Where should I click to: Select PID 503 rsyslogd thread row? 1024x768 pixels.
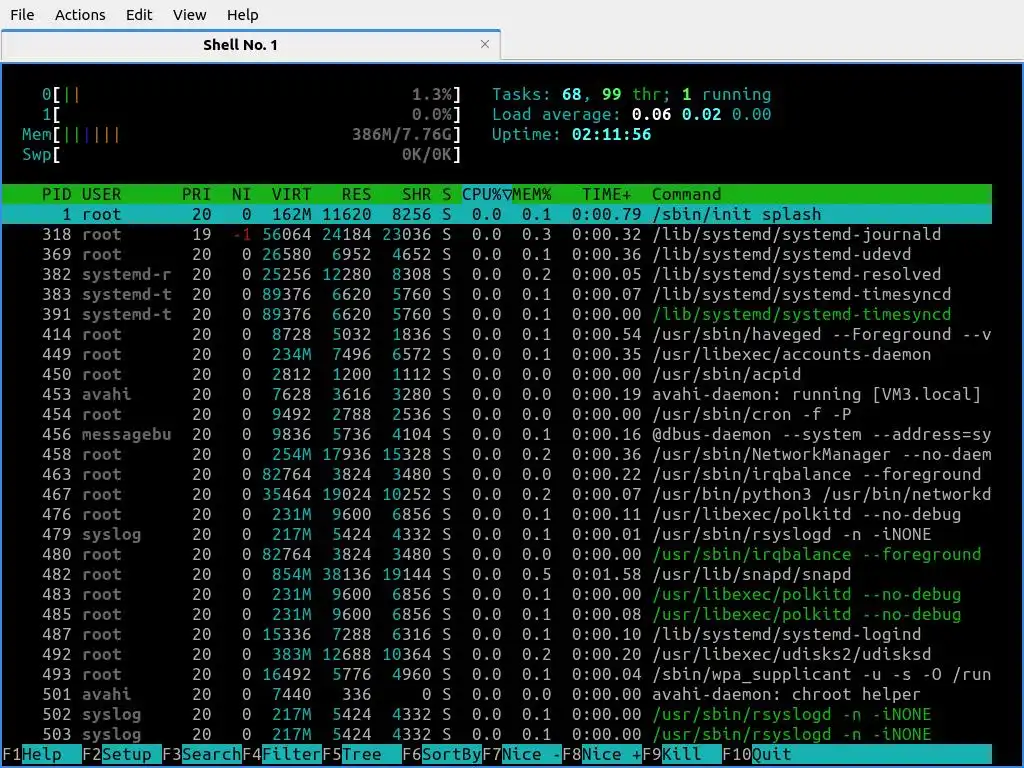pyautogui.click(x=497, y=734)
